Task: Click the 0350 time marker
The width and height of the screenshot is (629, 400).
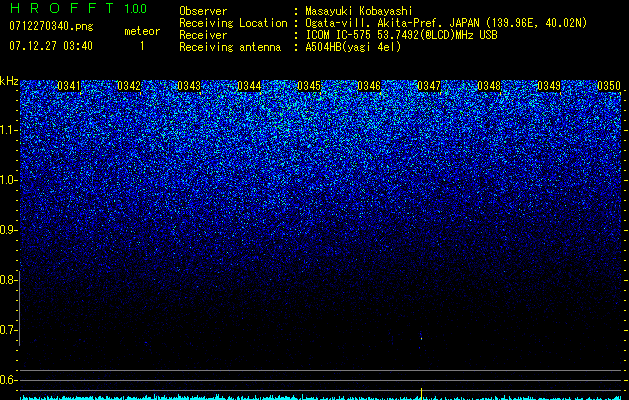Action: click(x=609, y=86)
